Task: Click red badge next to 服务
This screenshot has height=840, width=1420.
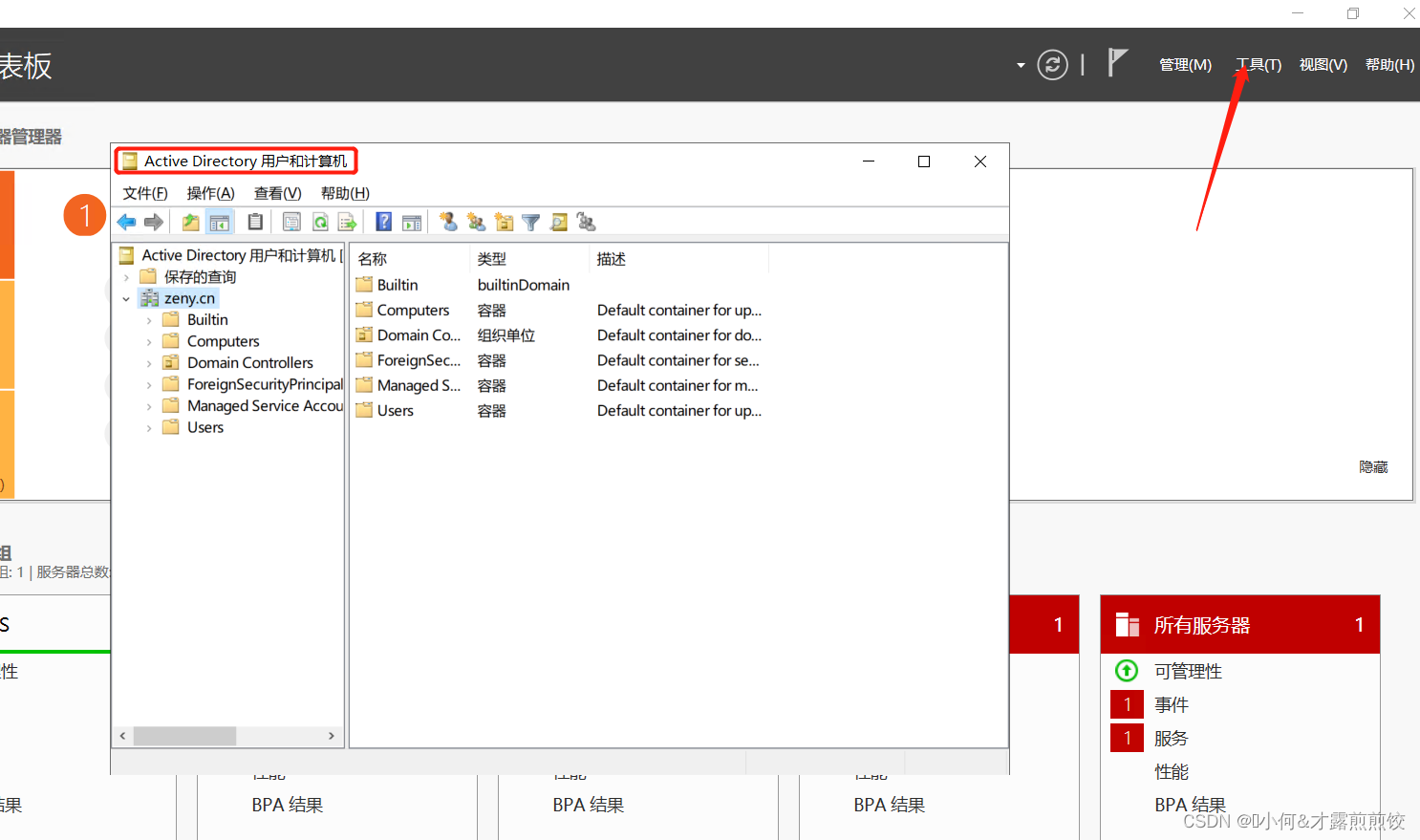Action: pos(1127,739)
